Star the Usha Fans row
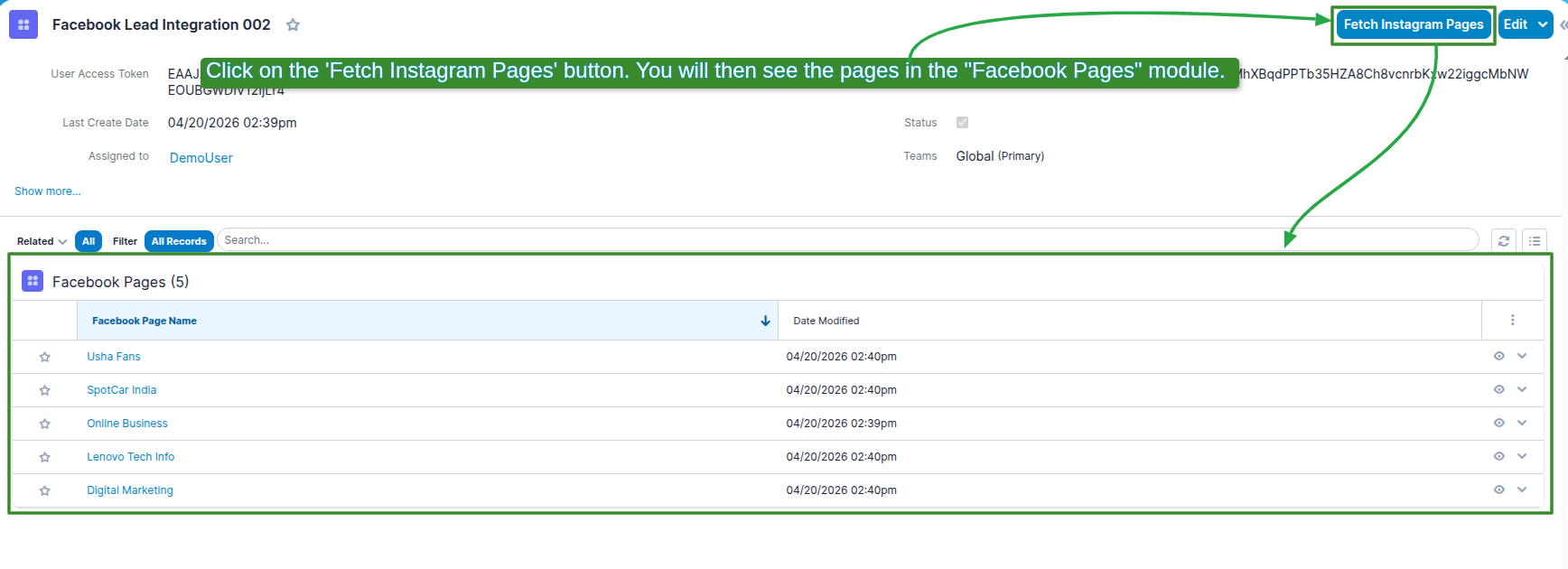 click(x=44, y=357)
